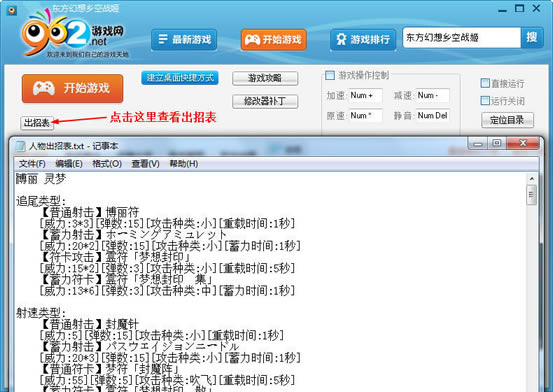Open the 查看(V) menu
Viewport: 553px width, 392px height.
point(145,164)
